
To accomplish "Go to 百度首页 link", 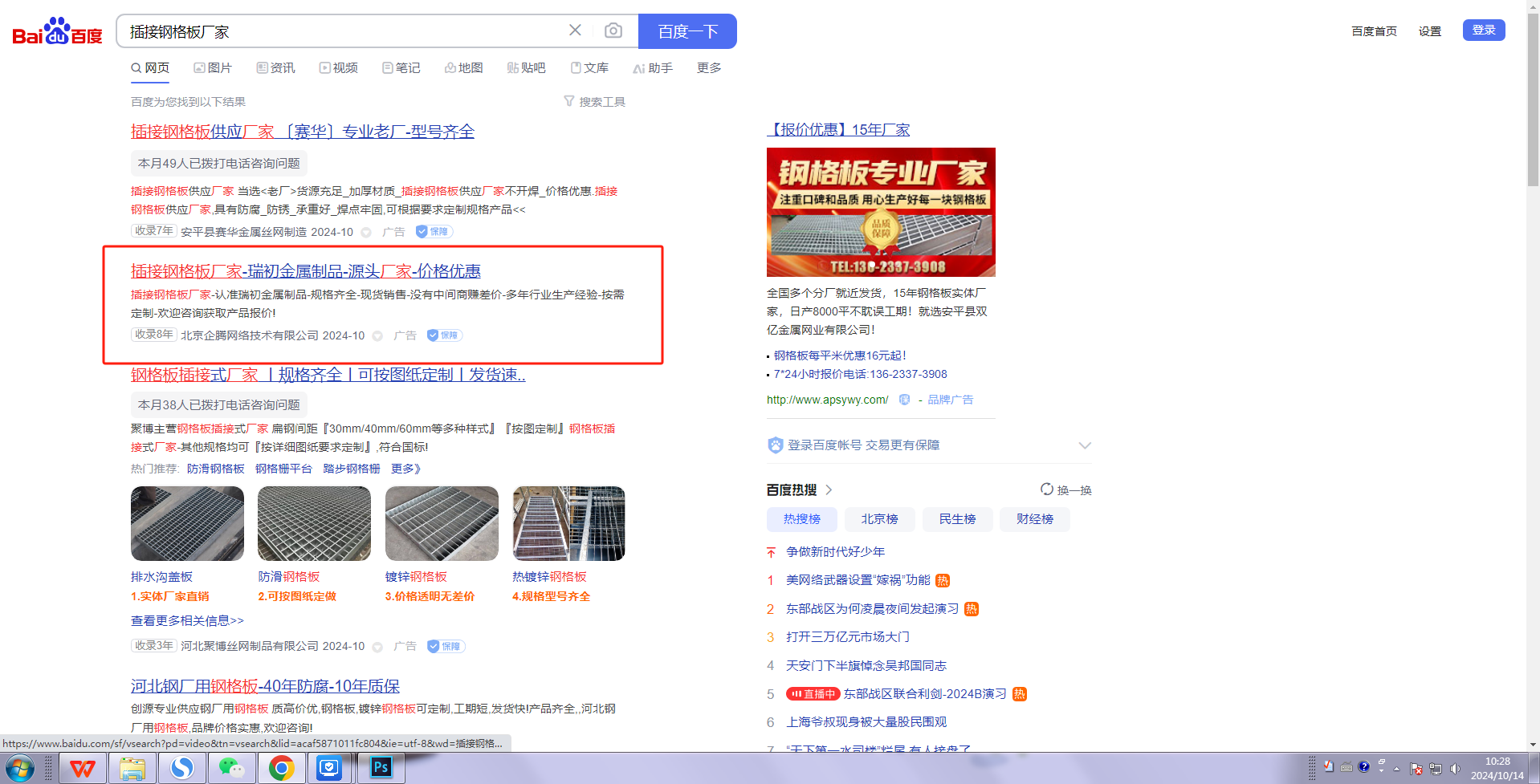I will click(x=1374, y=31).
